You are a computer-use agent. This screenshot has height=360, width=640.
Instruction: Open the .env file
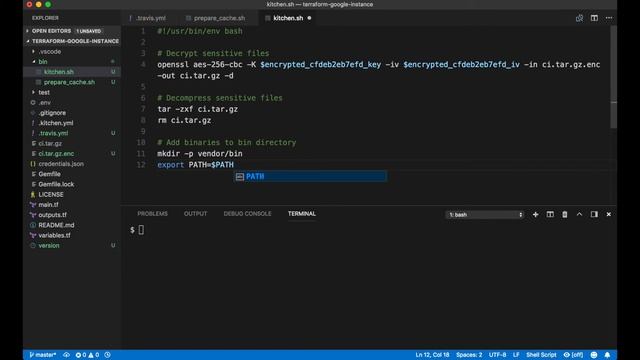44,102
